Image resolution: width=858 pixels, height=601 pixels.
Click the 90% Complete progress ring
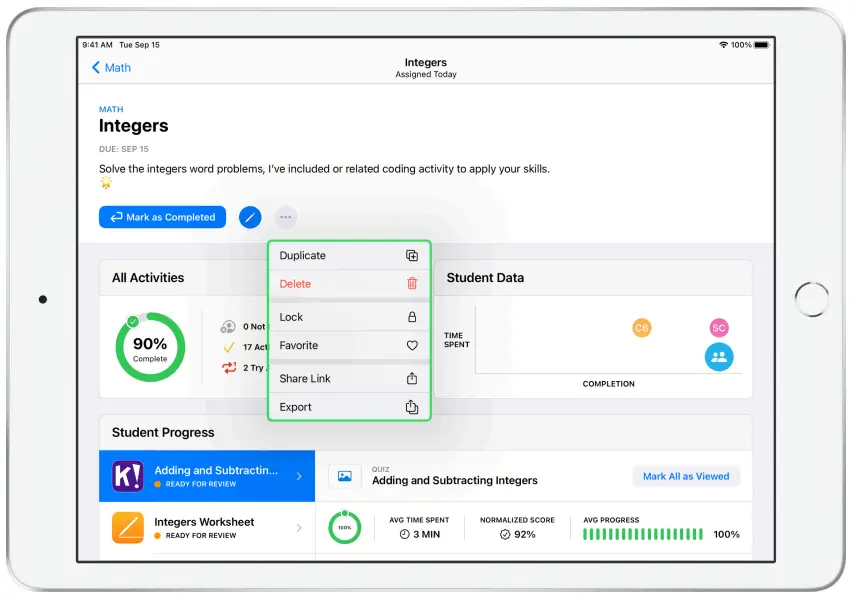(x=150, y=347)
